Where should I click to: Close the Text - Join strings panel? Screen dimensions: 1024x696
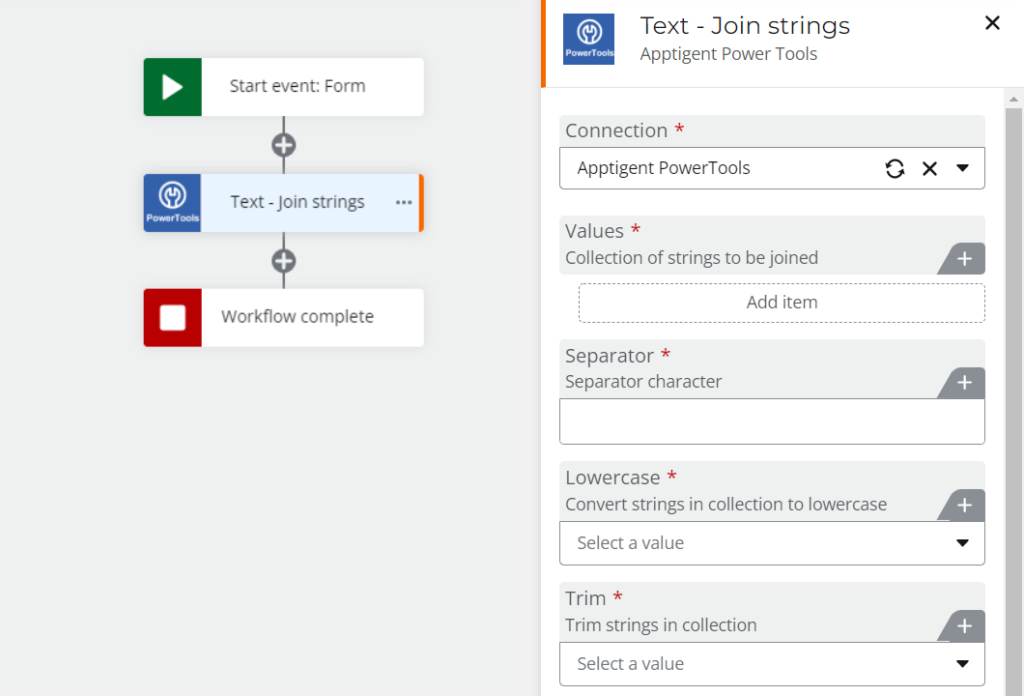pyautogui.click(x=992, y=23)
